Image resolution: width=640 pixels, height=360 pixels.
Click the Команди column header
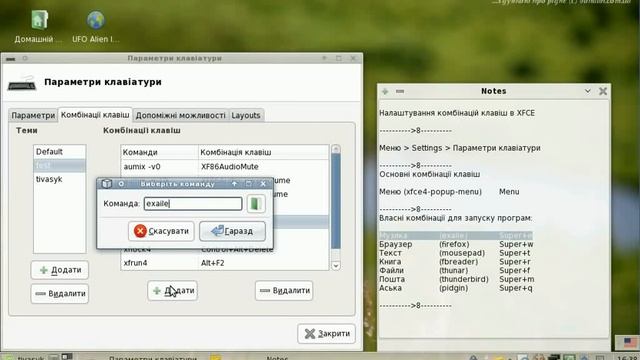point(160,152)
